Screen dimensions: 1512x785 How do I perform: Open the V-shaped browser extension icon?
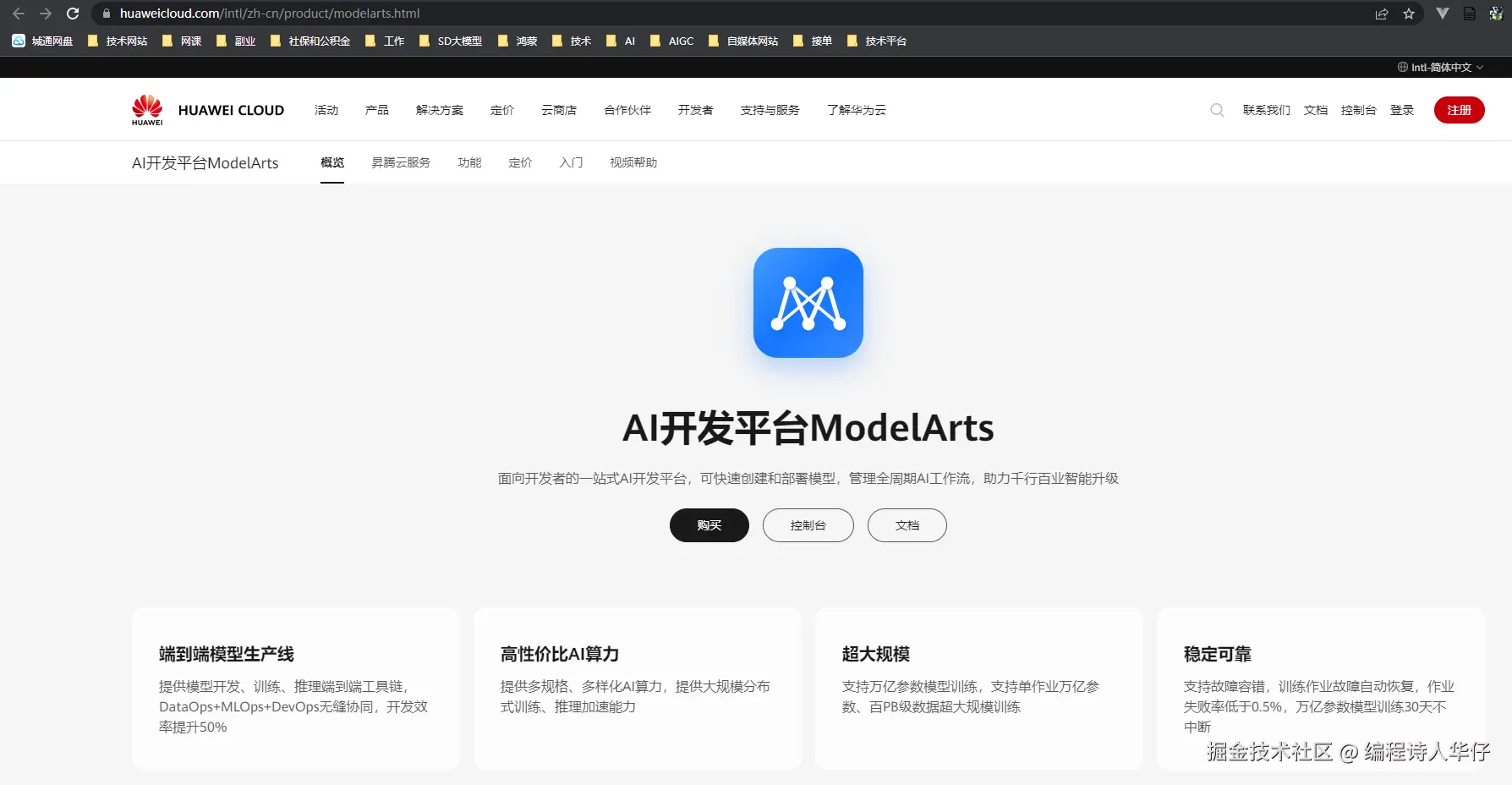pyautogui.click(x=1443, y=14)
